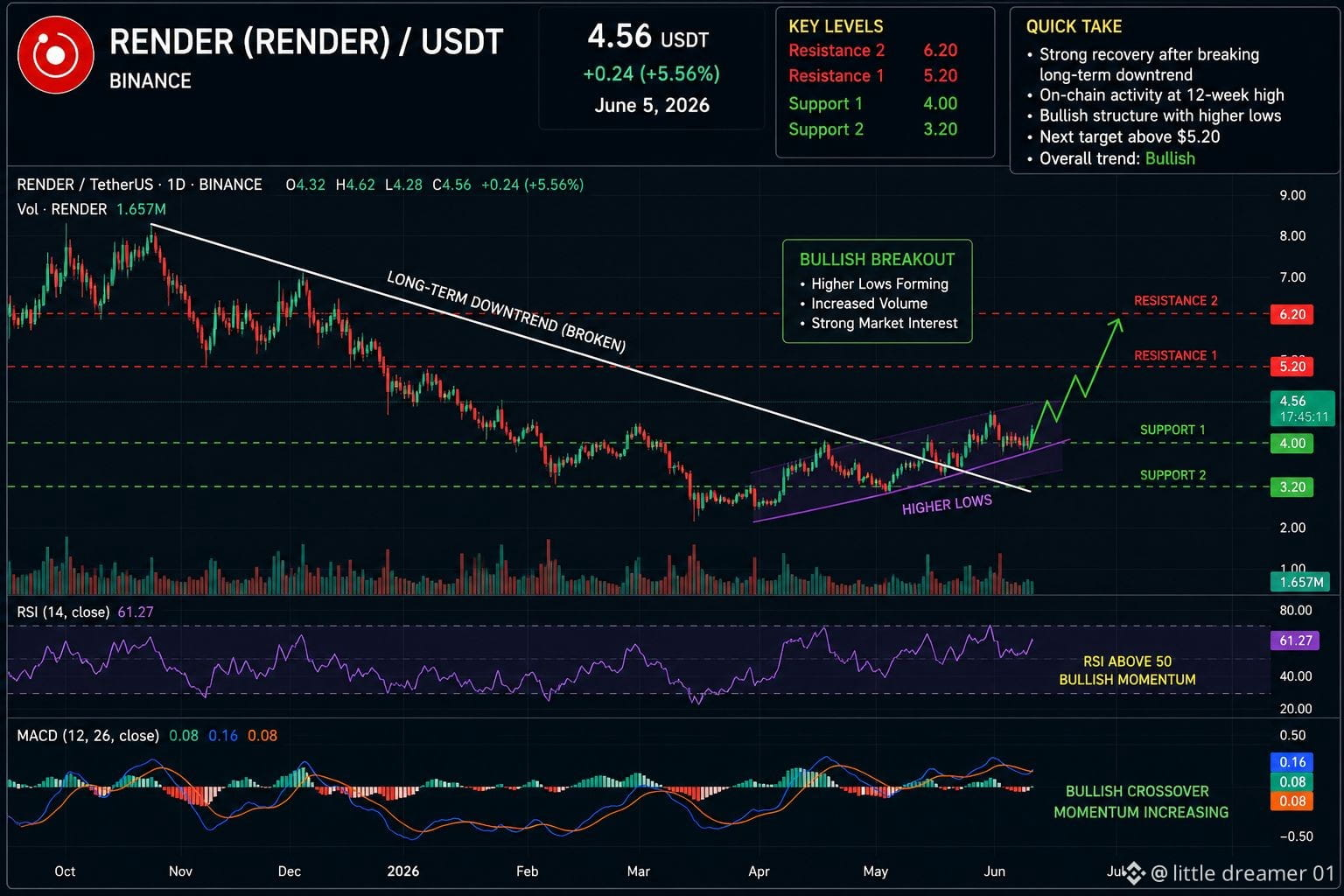The image size is (1344, 896).
Task: Click the large '4.56 USDT' price header
Action: (647, 37)
